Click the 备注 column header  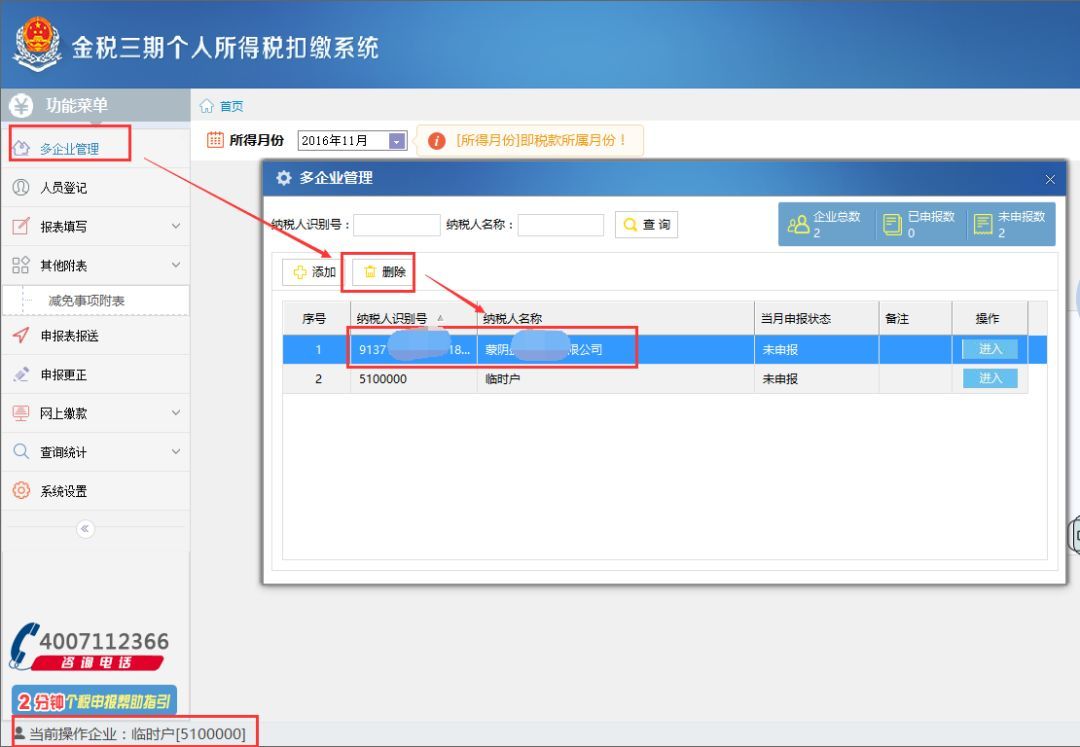pyautogui.click(x=915, y=318)
